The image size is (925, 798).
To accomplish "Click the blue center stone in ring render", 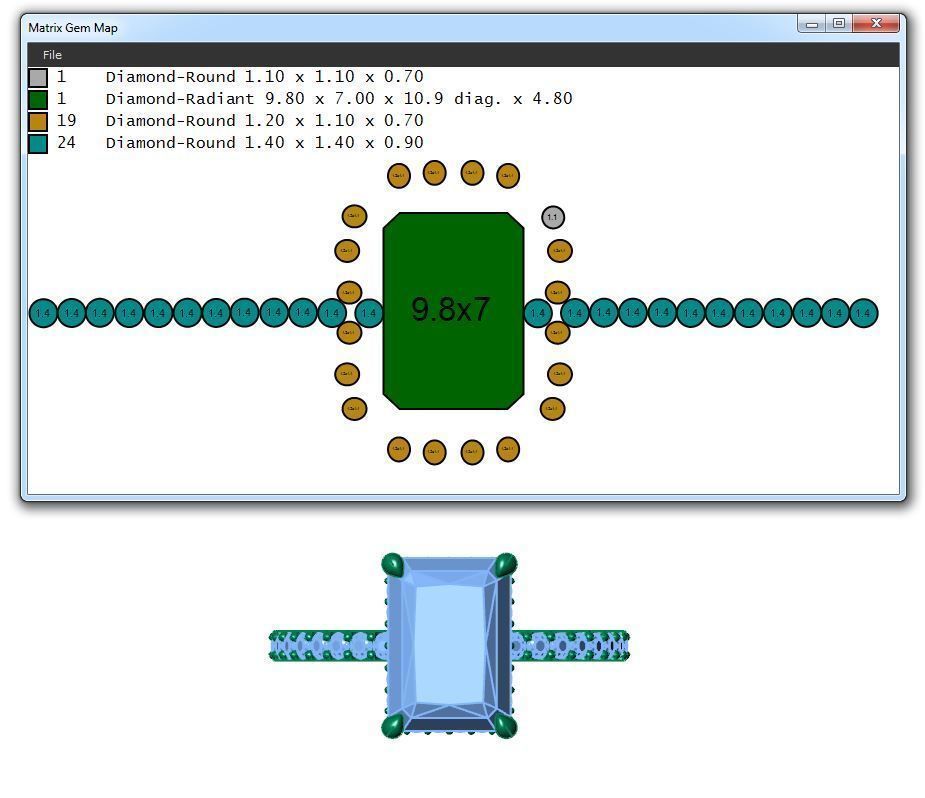I will pos(450,645).
